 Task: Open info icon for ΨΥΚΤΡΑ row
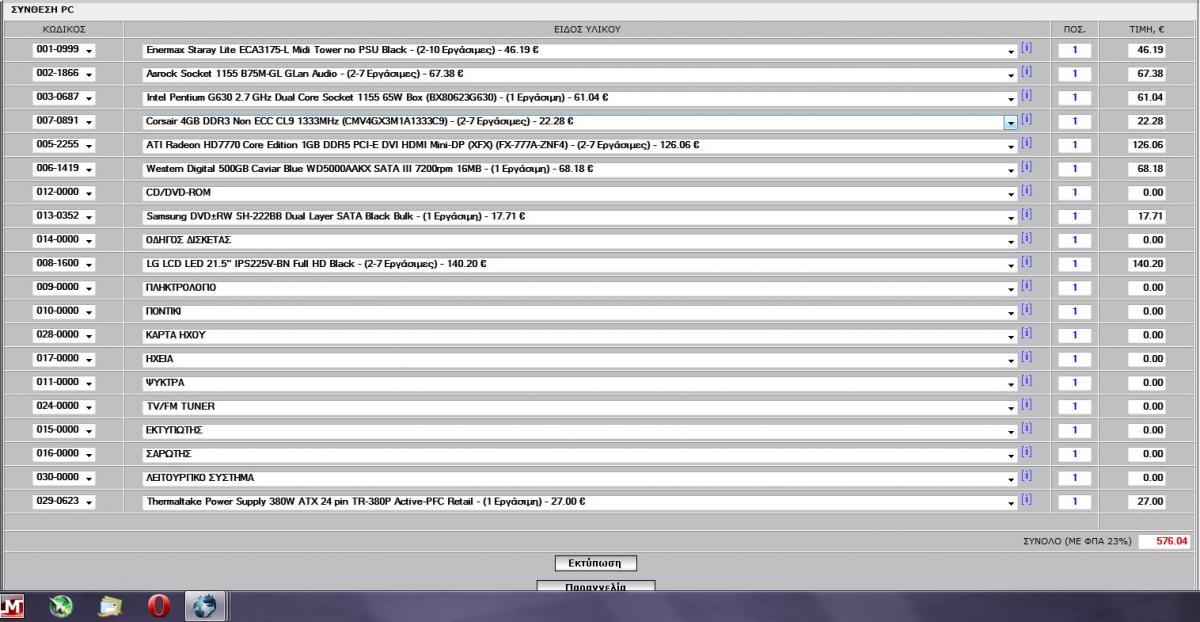click(1026, 381)
